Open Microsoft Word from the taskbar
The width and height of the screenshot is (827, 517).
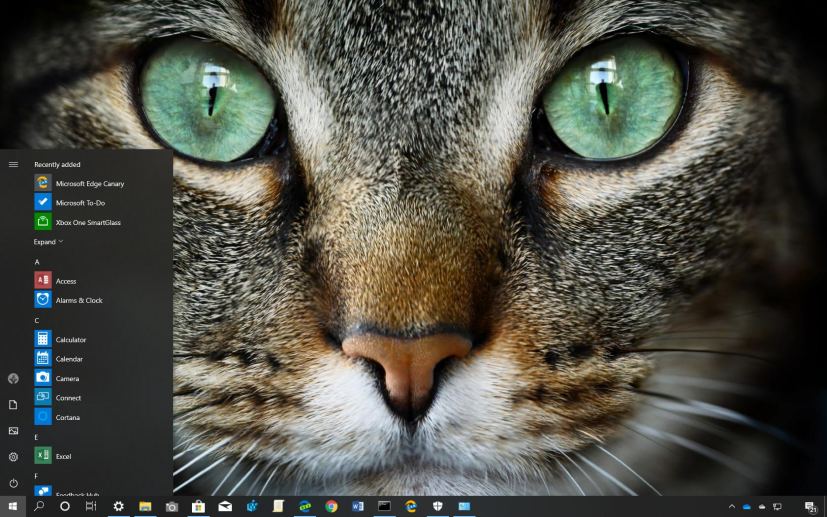coord(358,506)
